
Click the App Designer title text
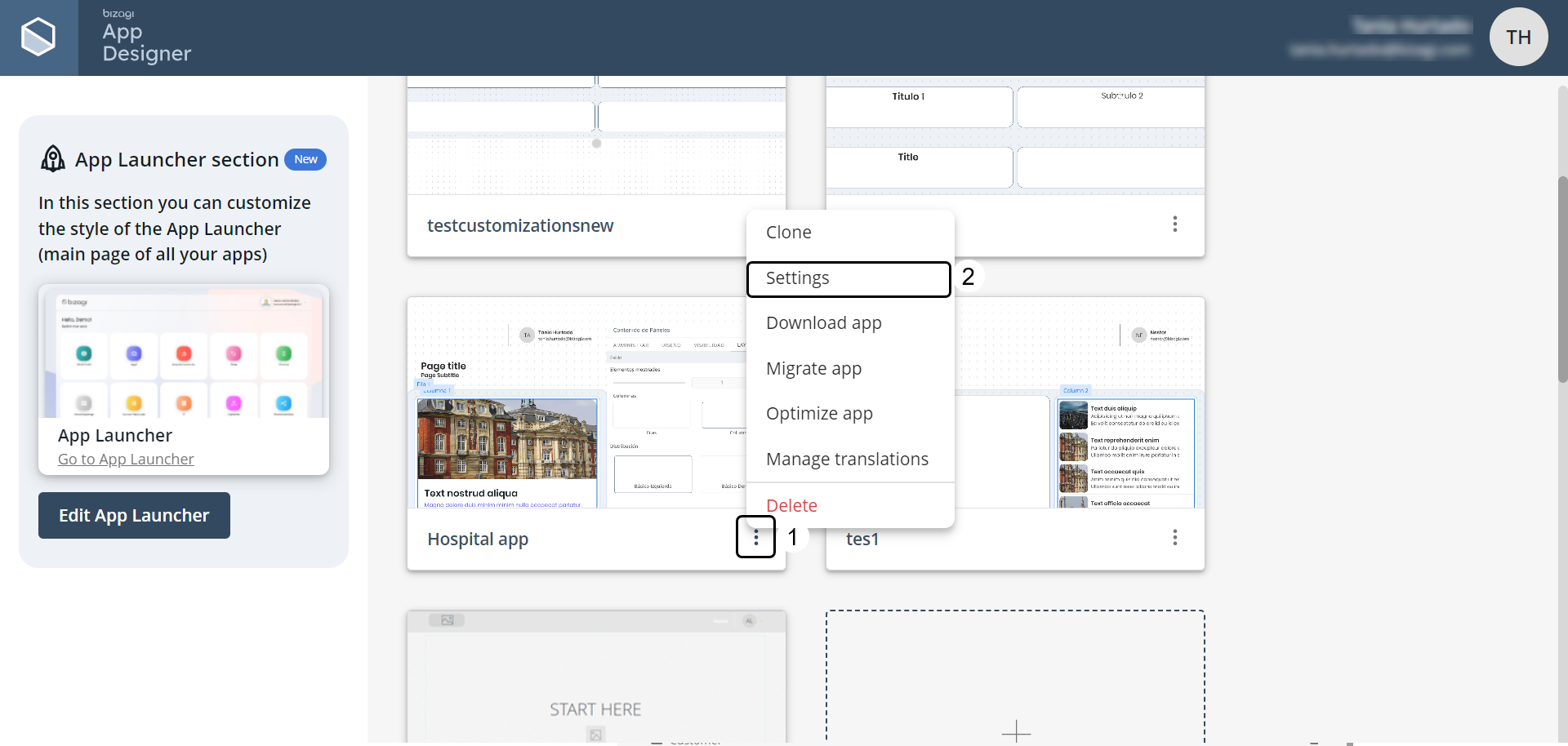pos(146,42)
